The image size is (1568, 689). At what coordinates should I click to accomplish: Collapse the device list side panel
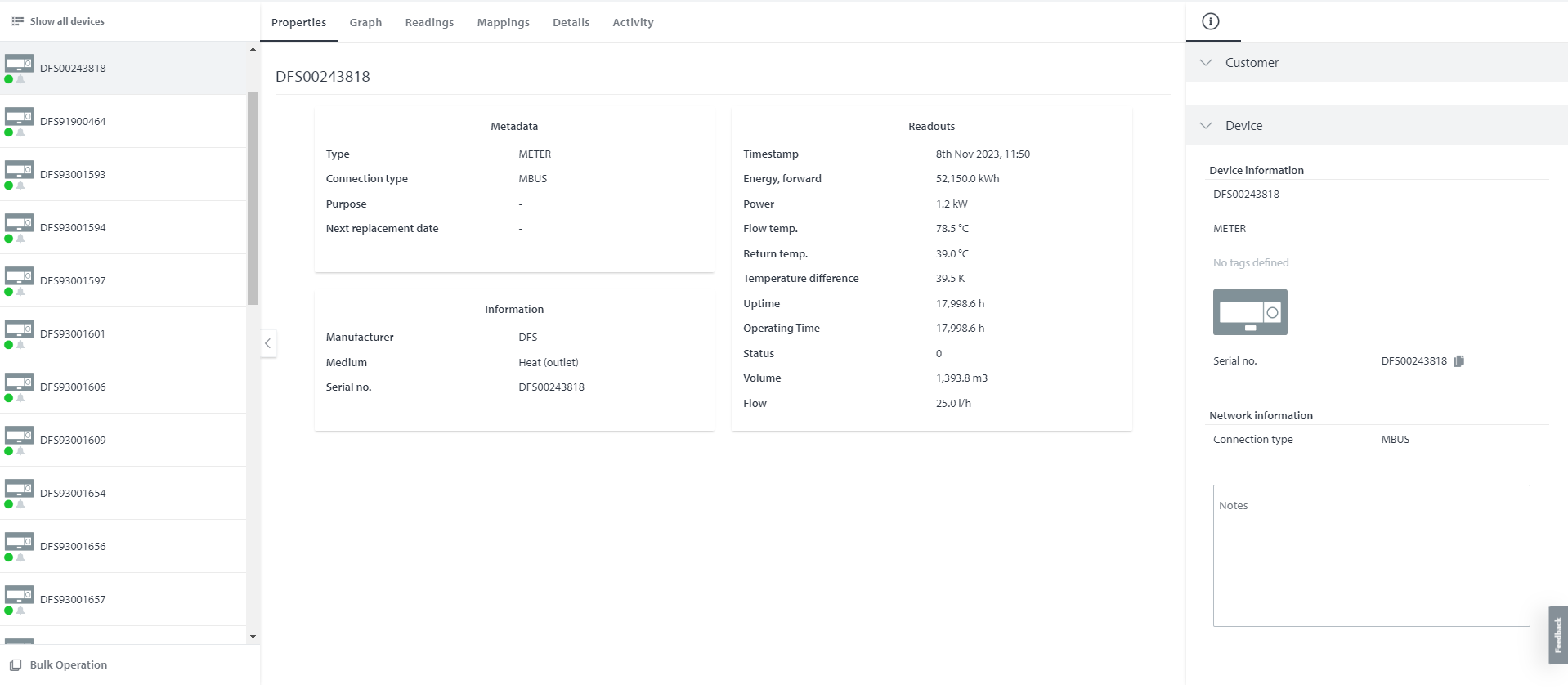(x=267, y=343)
